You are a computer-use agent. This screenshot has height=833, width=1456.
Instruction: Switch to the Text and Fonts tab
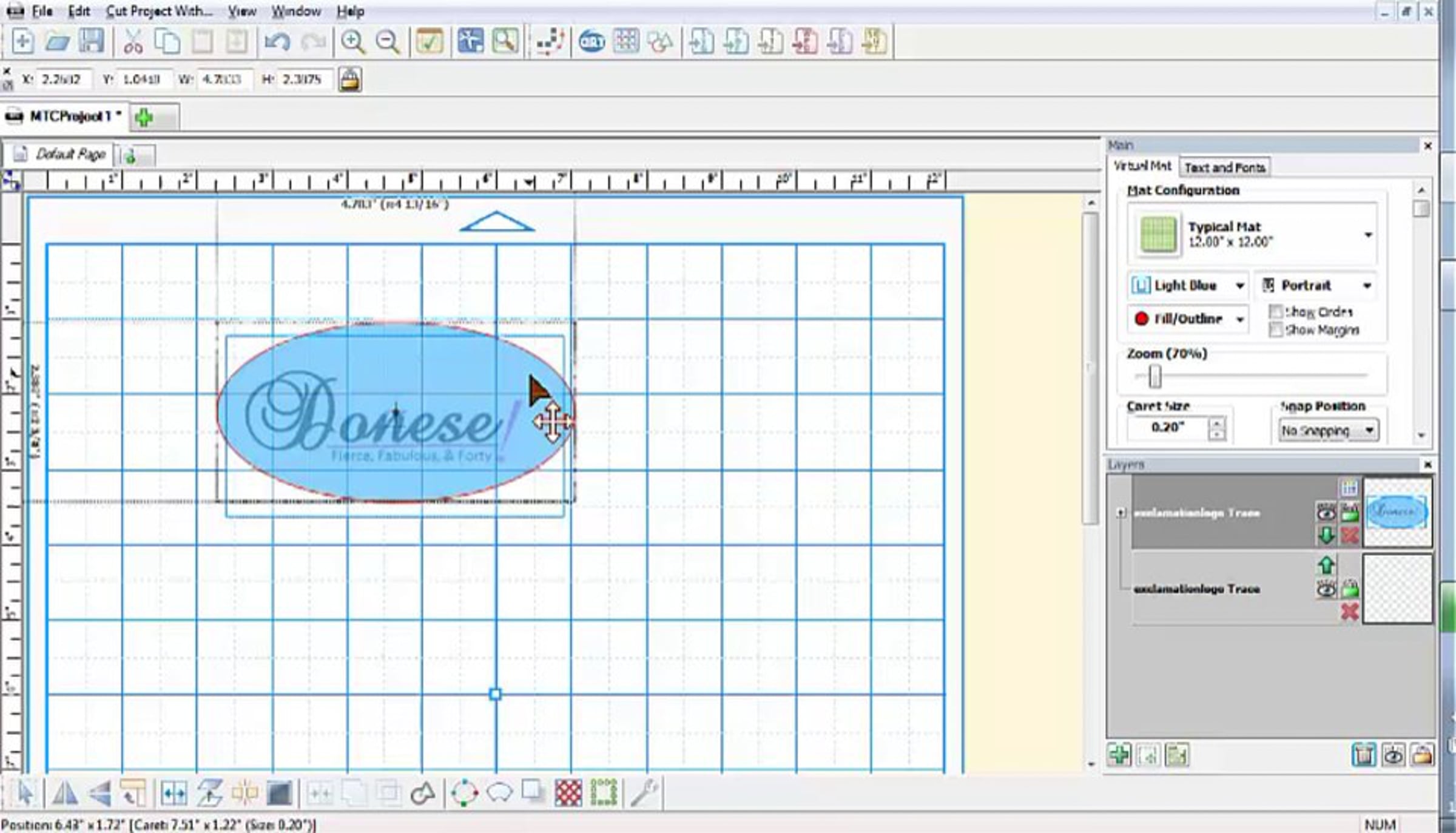coord(1224,167)
